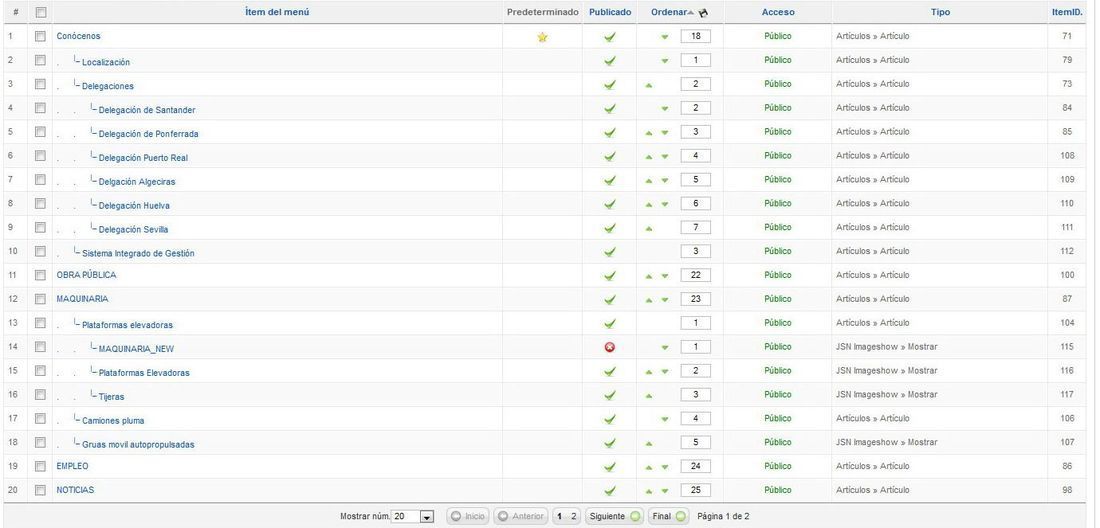1100x528 pixels.
Task: Click order field of NOTICIAS showing 25
Action: (695, 490)
